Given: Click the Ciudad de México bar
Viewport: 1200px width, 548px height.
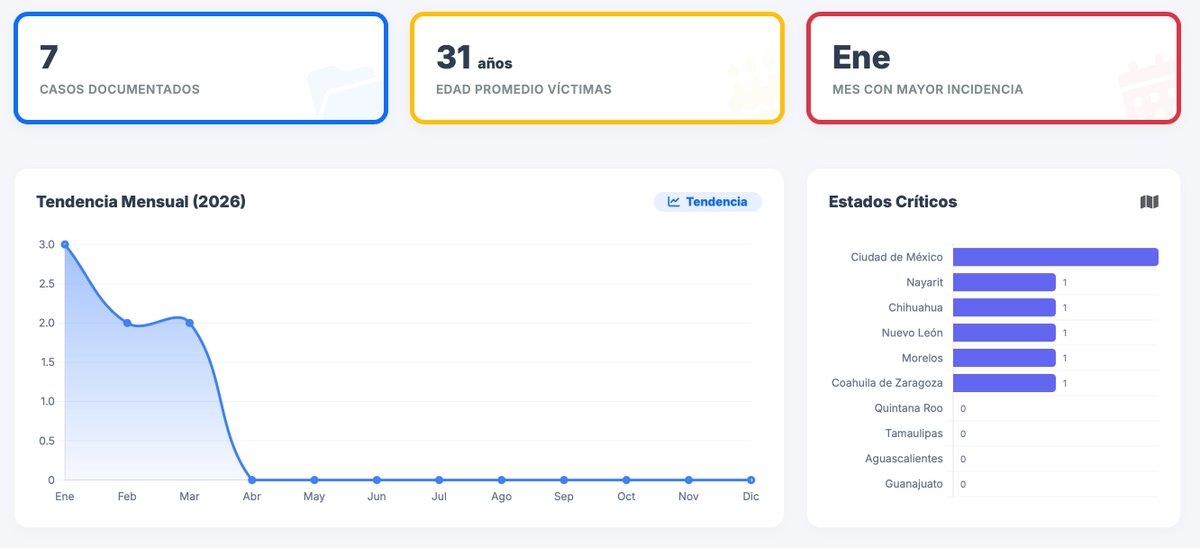Looking at the screenshot, I should pos(1055,257).
